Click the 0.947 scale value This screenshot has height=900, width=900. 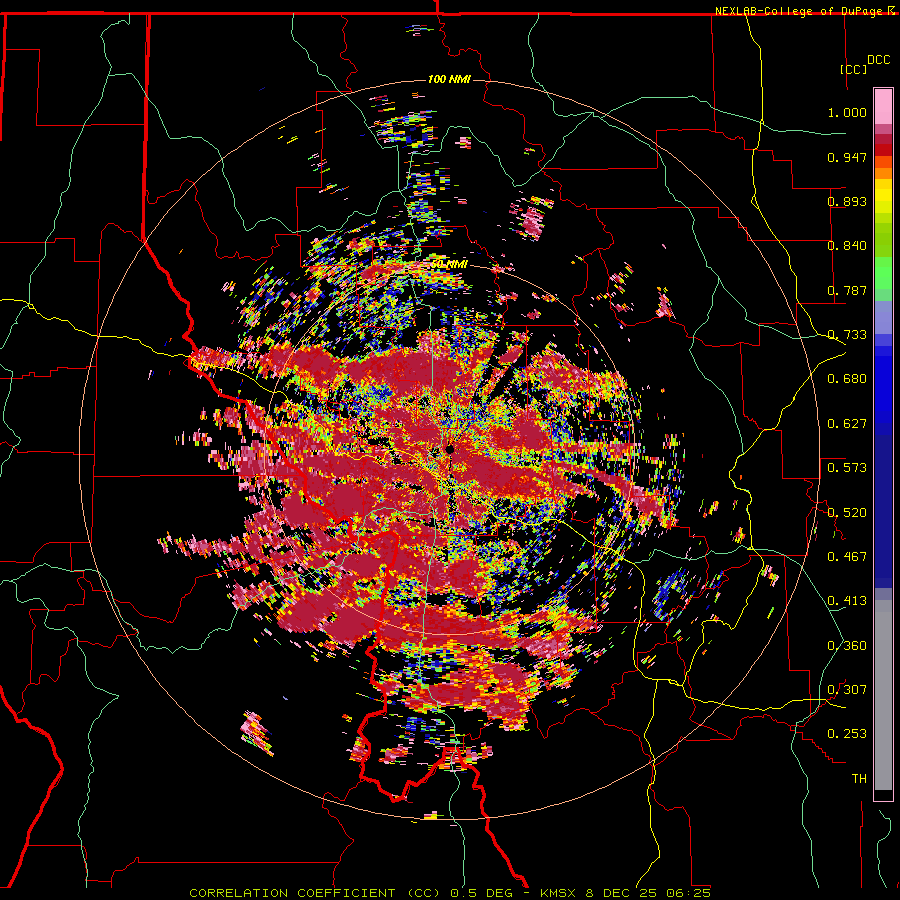click(847, 157)
